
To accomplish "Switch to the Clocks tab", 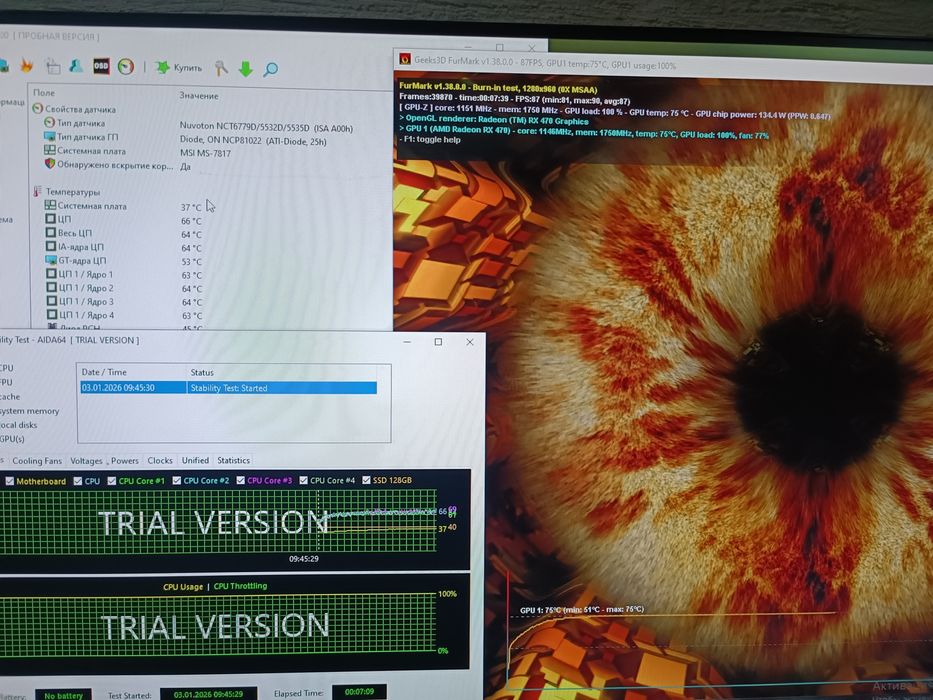I will (160, 460).
